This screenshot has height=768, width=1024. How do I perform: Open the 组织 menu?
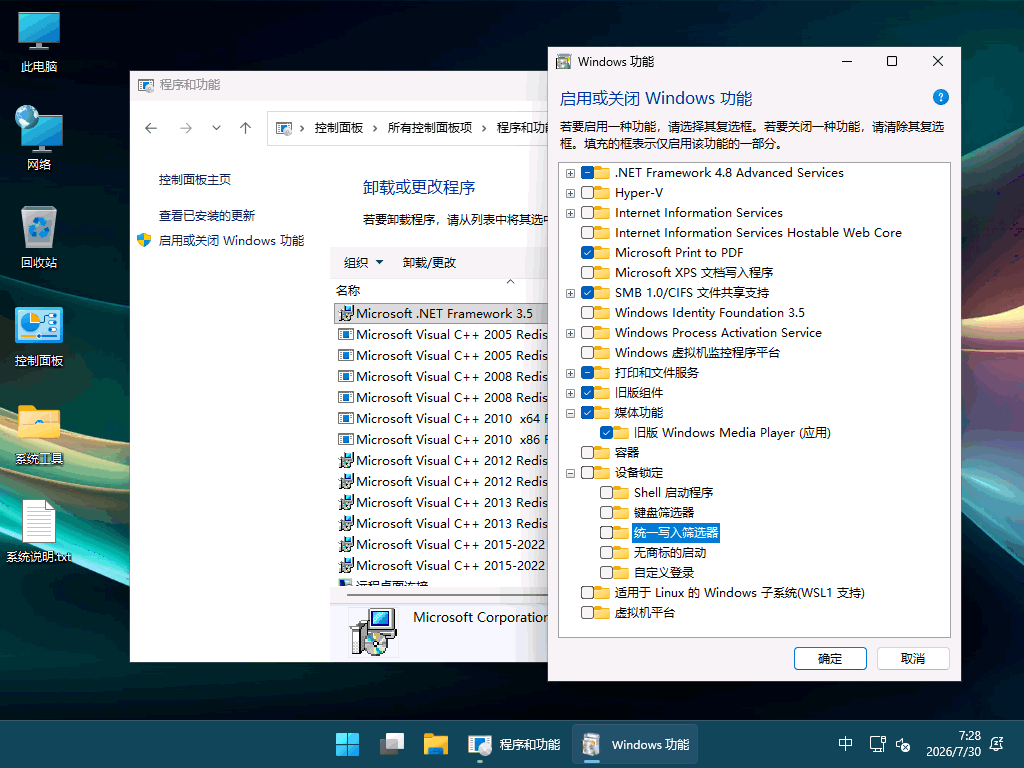pos(363,263)
